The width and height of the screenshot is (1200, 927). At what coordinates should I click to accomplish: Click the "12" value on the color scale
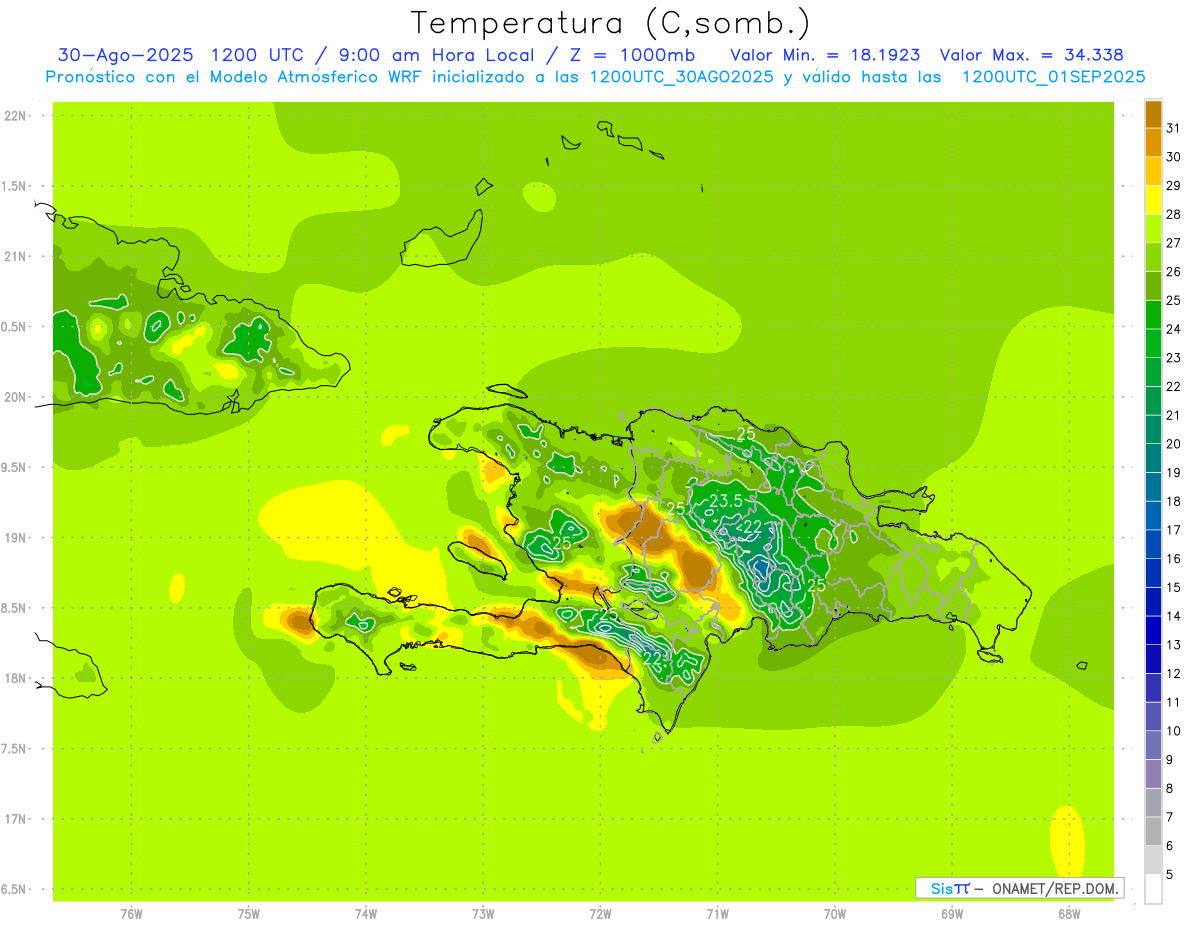[1174, 673]
